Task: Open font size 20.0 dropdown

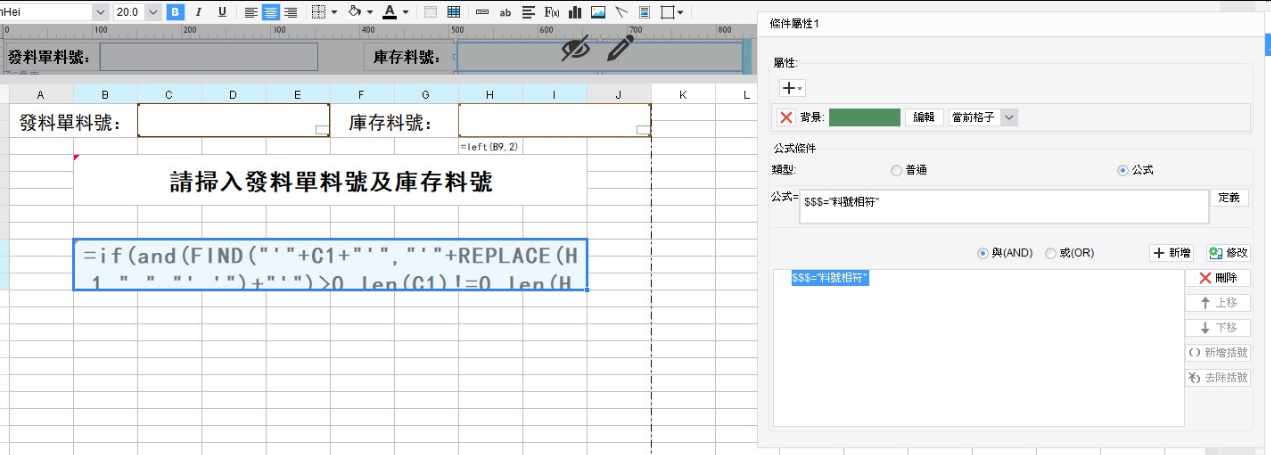Action: point(152,12)
